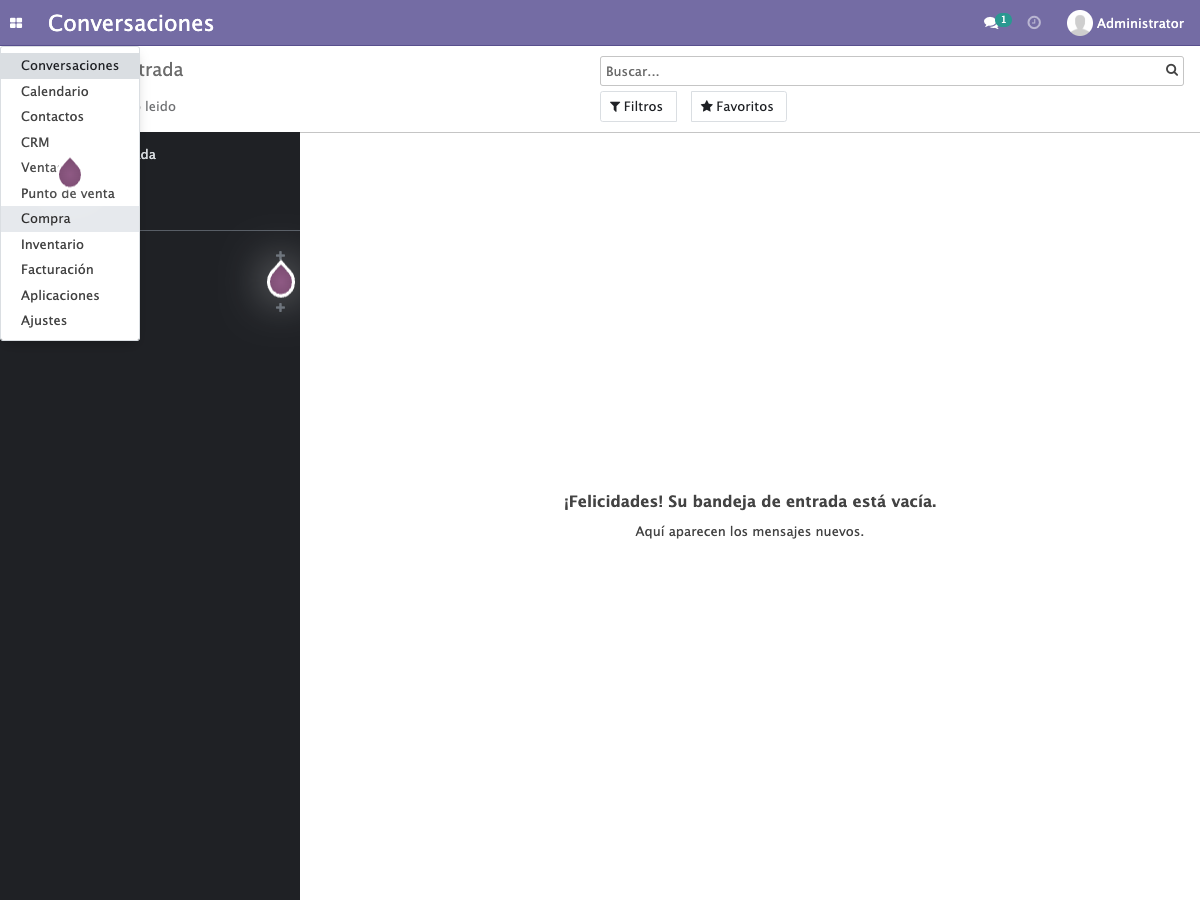
Task: Open the Filtros dropdown
Action: (x=638, y=106)
